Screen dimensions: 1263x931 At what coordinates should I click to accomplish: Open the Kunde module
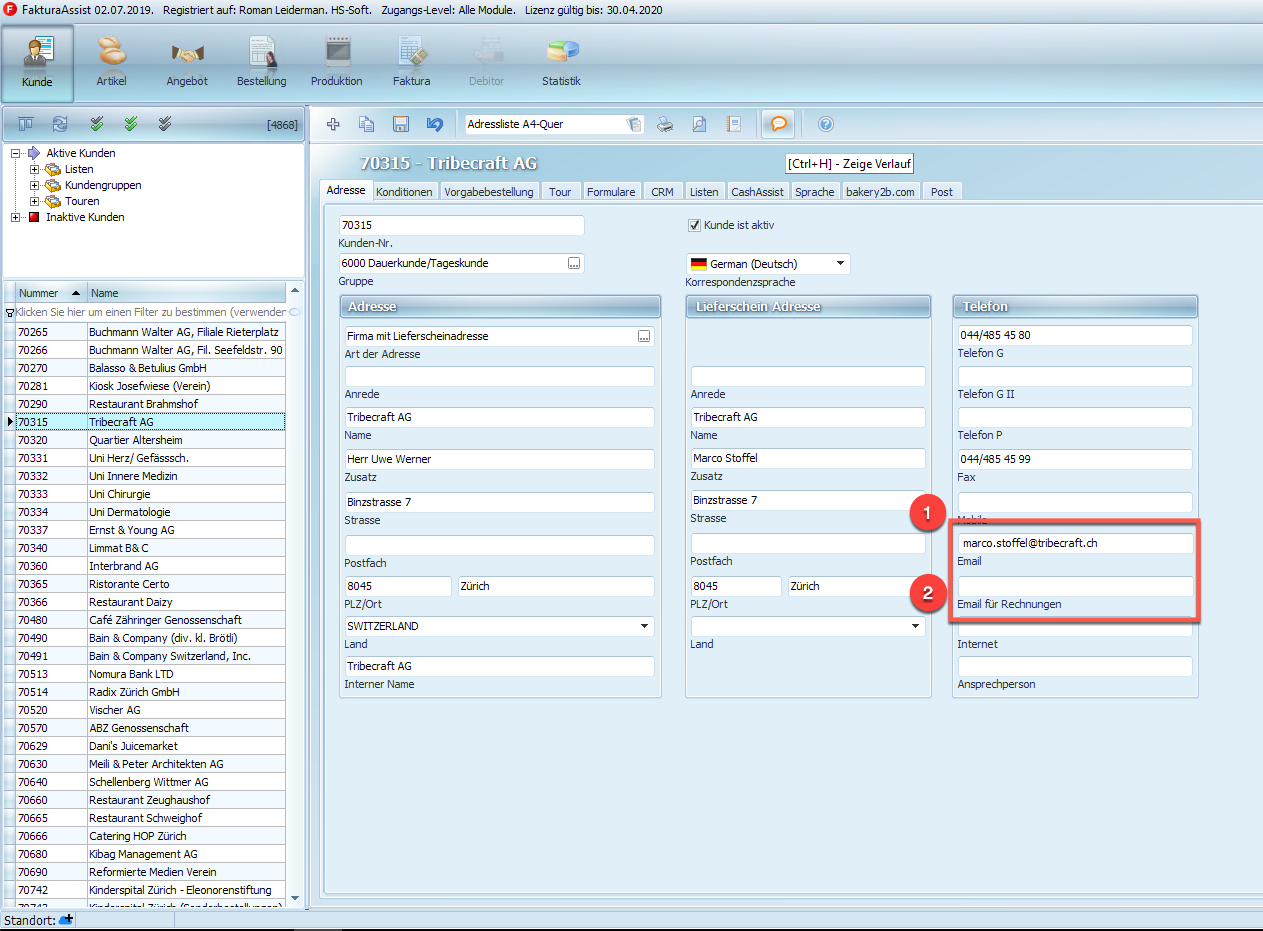(38, 63)
